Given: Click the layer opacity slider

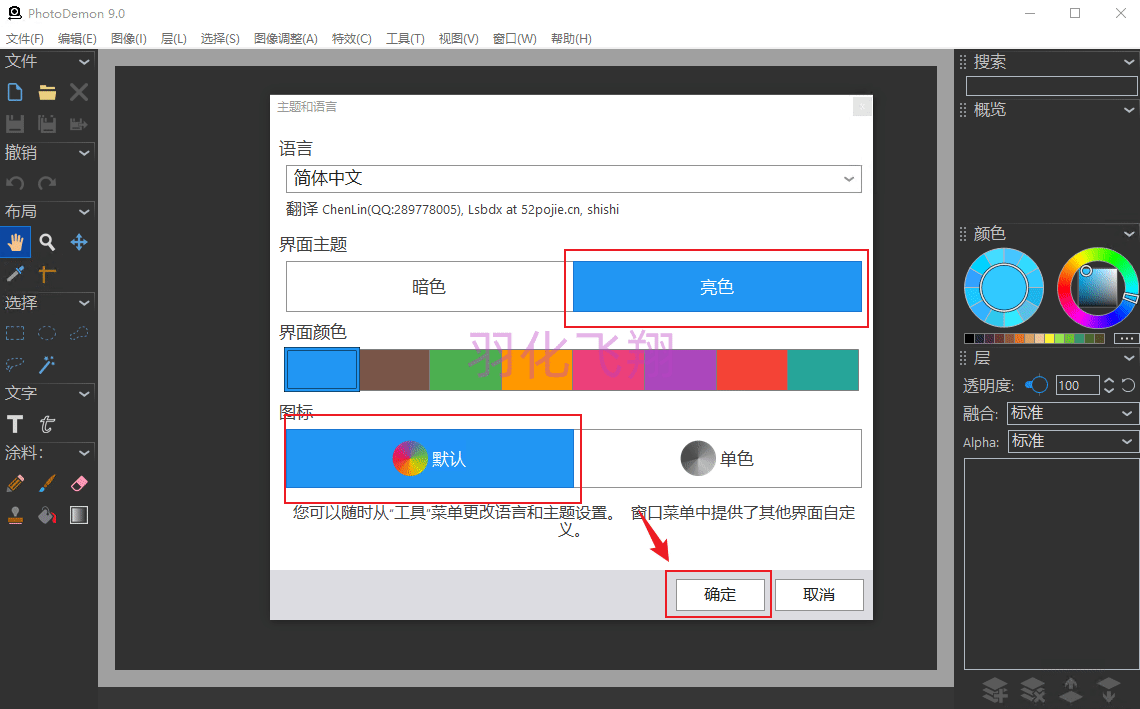Looking at the screenshot, I should coord(1036,385).
